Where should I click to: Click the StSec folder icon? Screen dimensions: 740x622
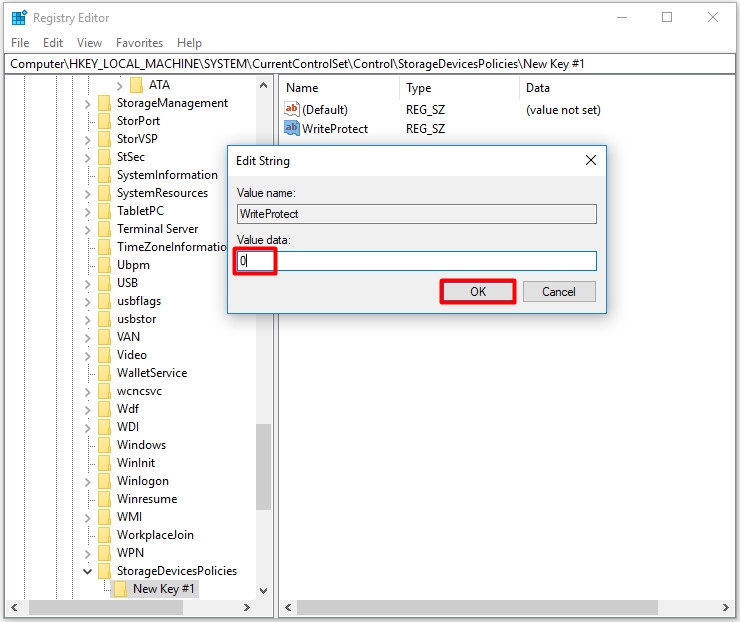tap(104, 157)
